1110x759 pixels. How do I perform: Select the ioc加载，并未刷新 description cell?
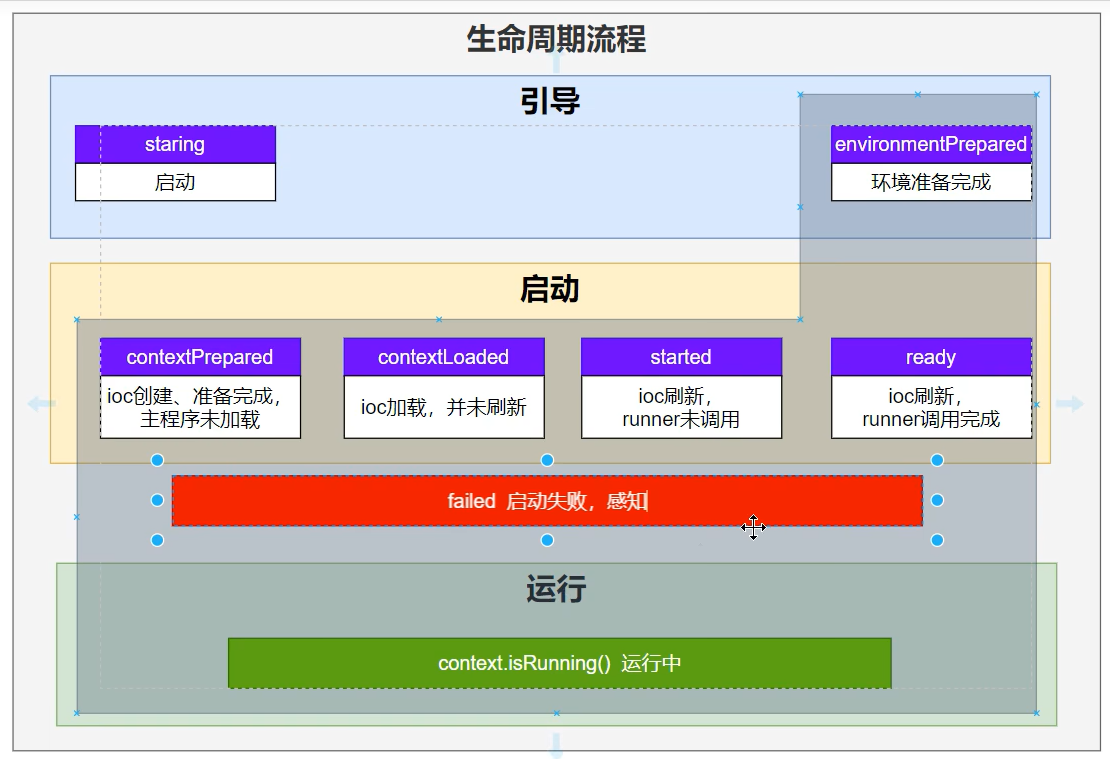pyautogui.click(x=444, y=407)
